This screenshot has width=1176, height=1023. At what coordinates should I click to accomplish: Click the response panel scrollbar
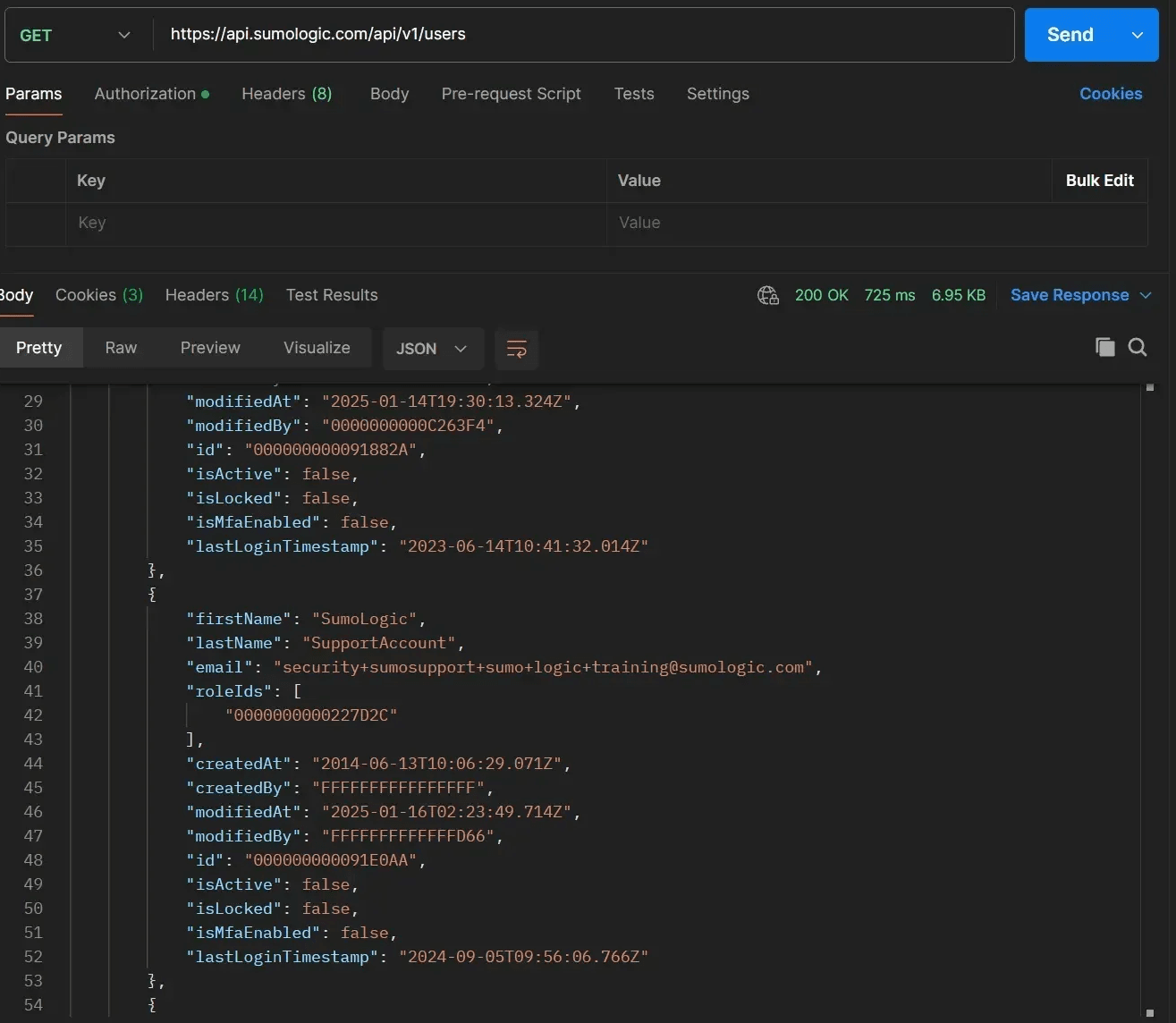coord(1150,388)
